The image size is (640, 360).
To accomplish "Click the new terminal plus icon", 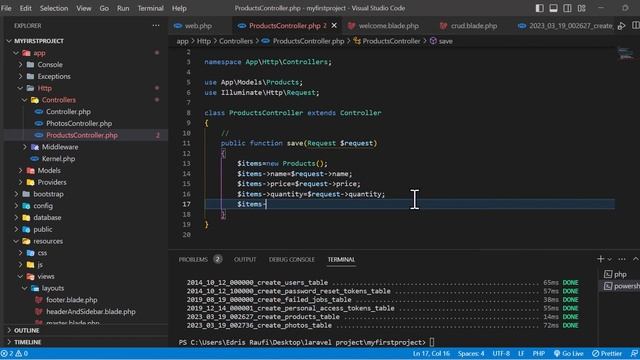I will point(600,259).
